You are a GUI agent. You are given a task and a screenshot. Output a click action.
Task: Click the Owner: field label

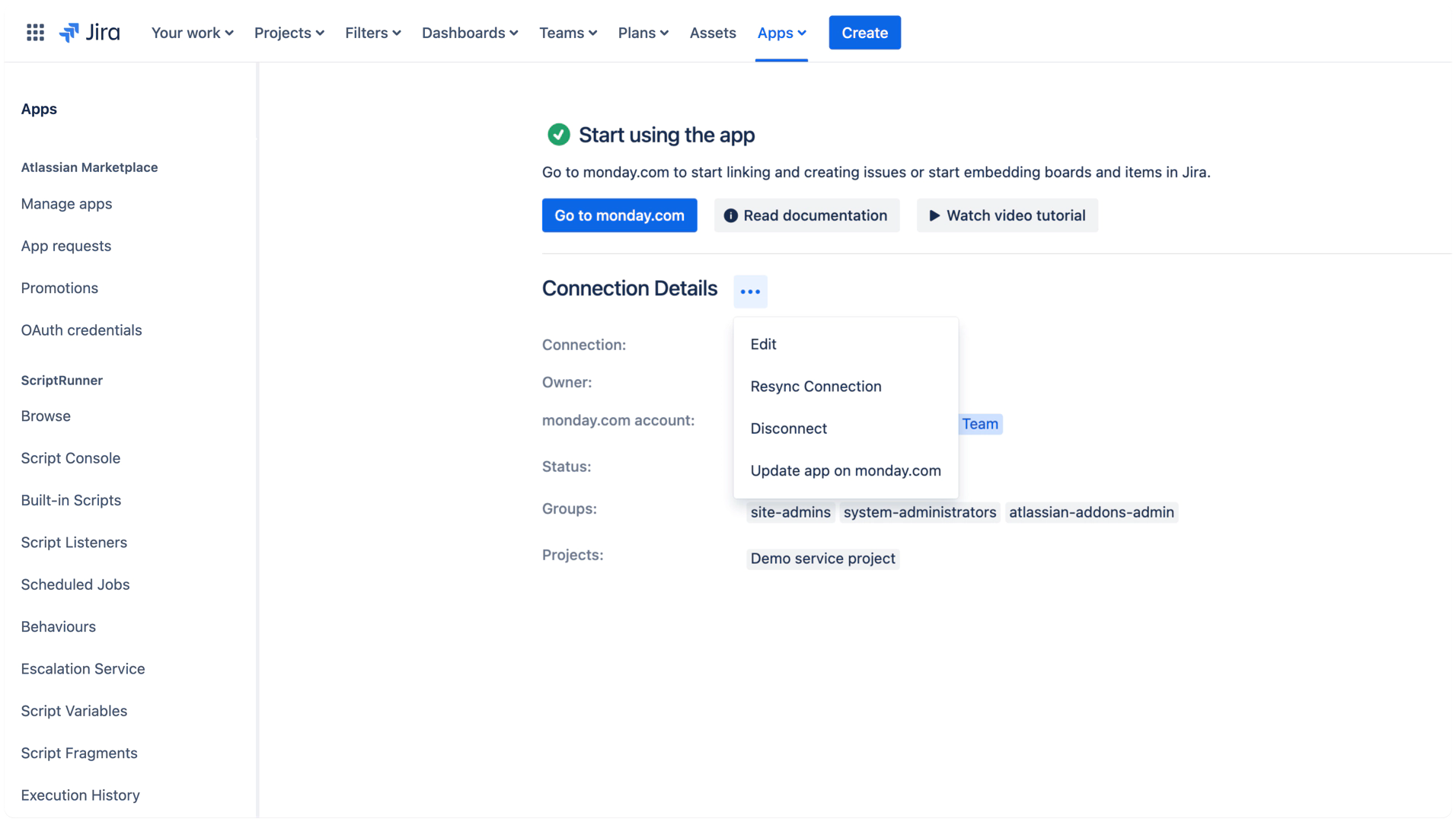(x=567, y=382)
